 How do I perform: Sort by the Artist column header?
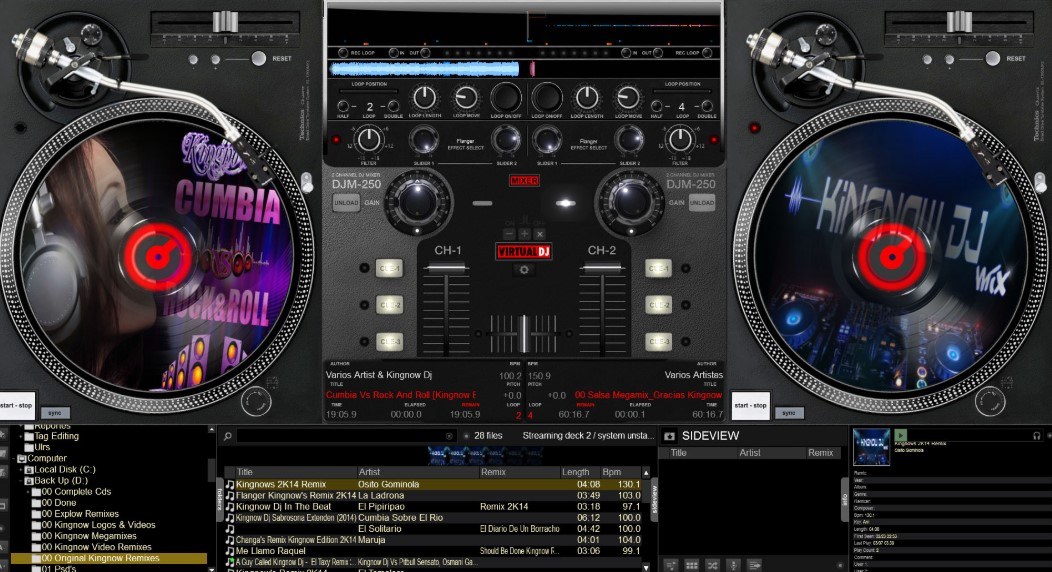click(417, 472)
